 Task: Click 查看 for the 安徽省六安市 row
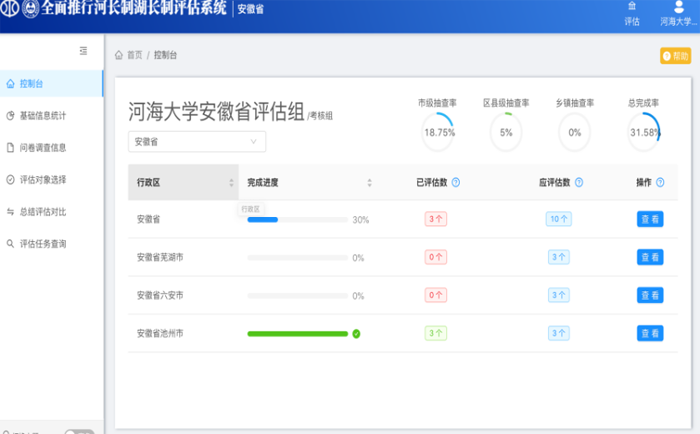click(x=649, y=295)
